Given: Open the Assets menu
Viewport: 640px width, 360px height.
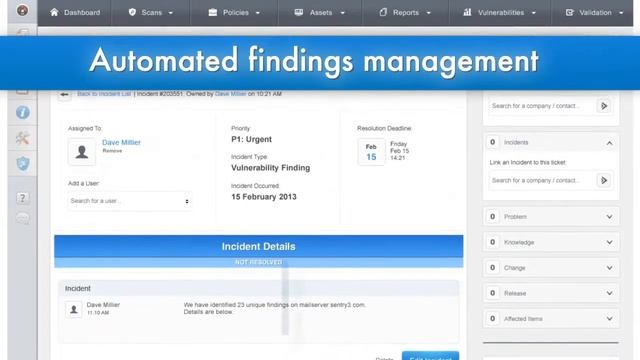Looking at the screenshot, I should click(320, 13).
